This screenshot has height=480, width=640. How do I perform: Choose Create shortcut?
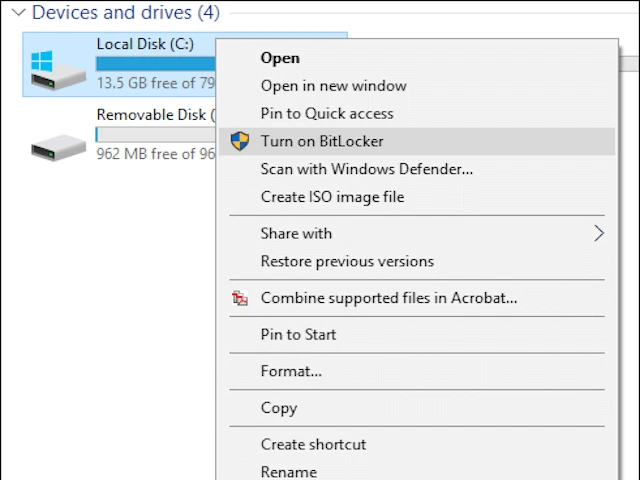[313, 444]
